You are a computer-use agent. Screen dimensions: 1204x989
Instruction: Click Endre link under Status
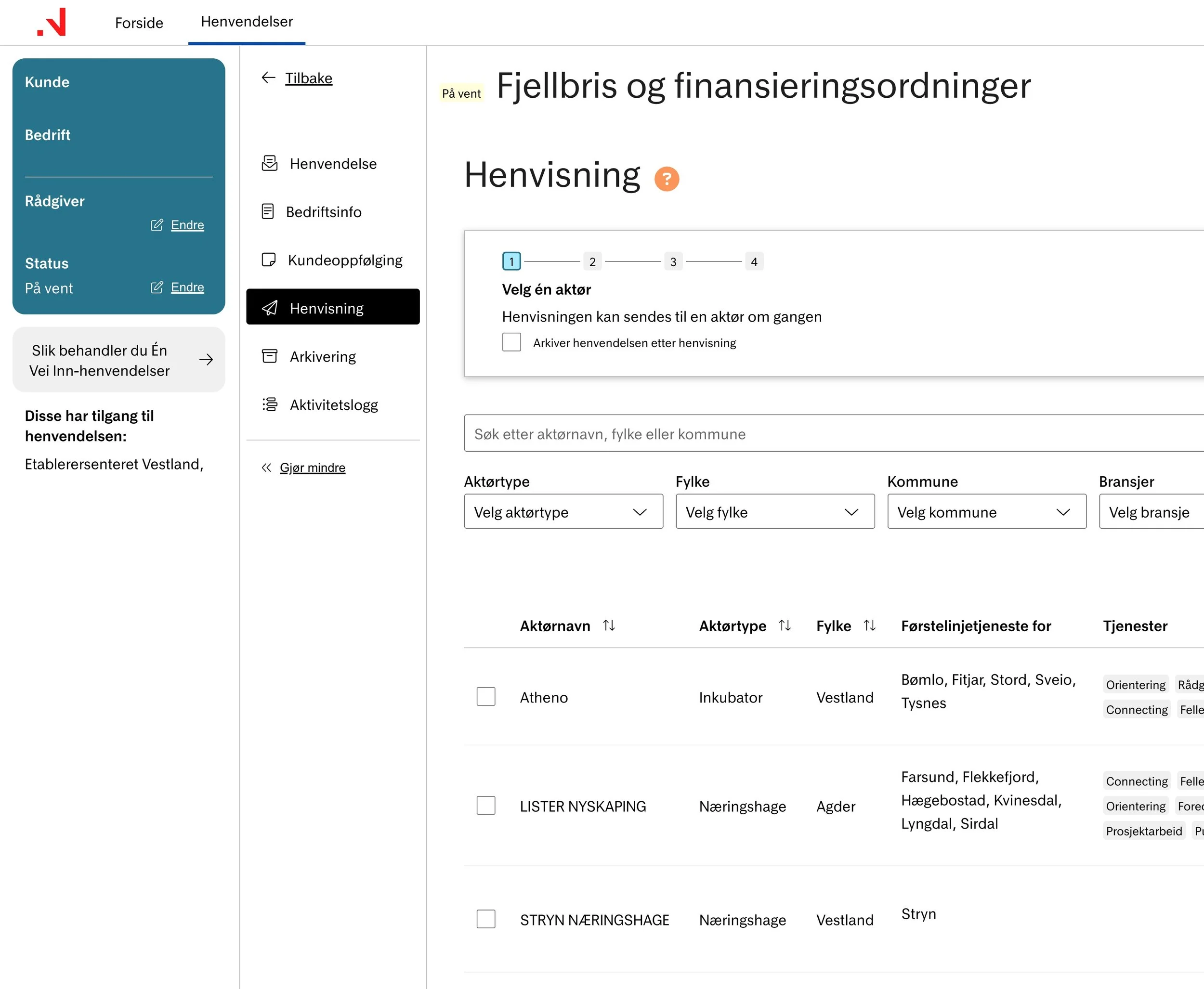[187, 287]
